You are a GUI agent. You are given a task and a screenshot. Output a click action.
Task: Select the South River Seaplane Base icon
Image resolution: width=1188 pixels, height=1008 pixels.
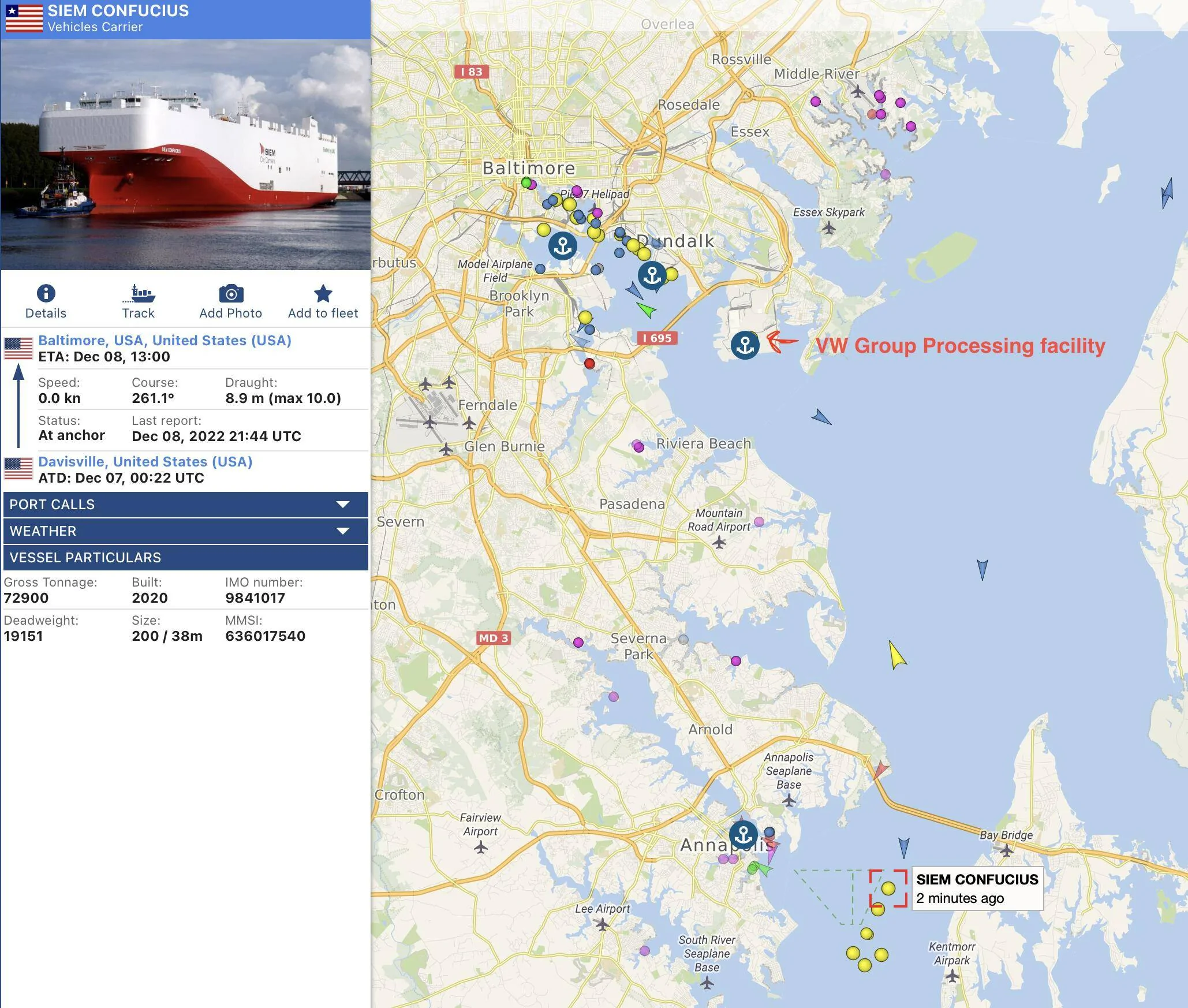707,983
